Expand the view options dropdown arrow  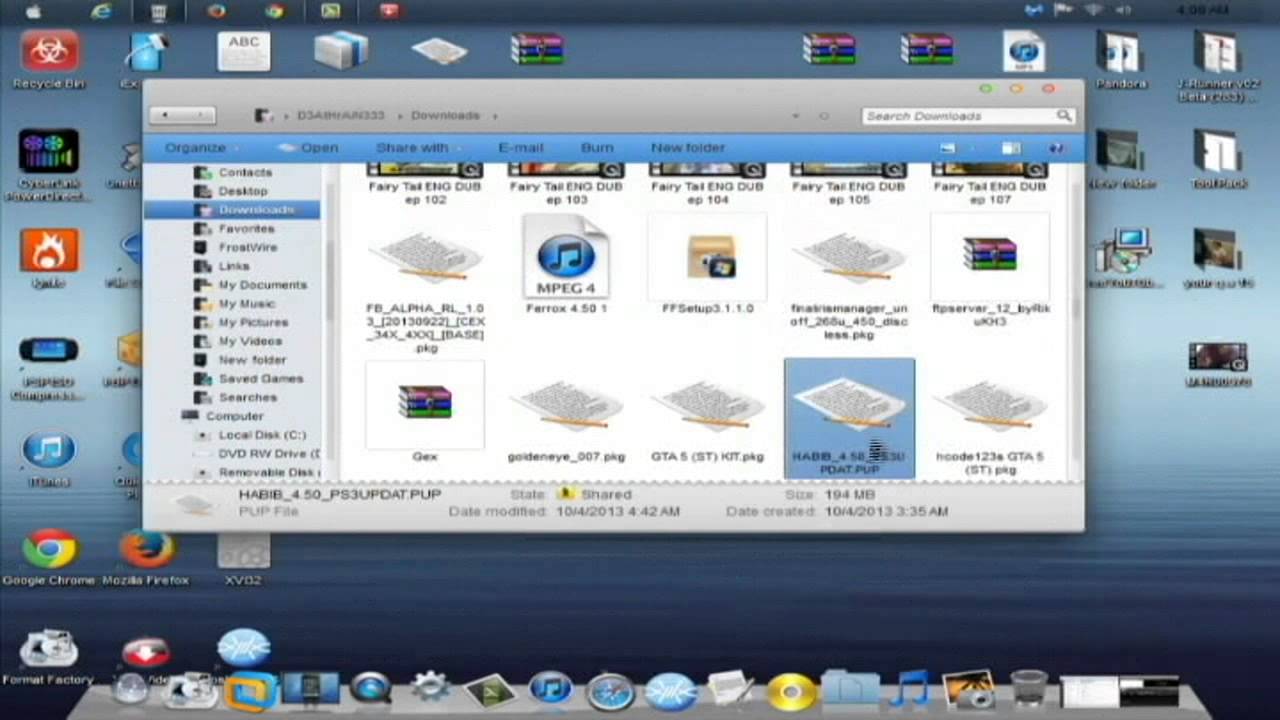click(972, 148)
